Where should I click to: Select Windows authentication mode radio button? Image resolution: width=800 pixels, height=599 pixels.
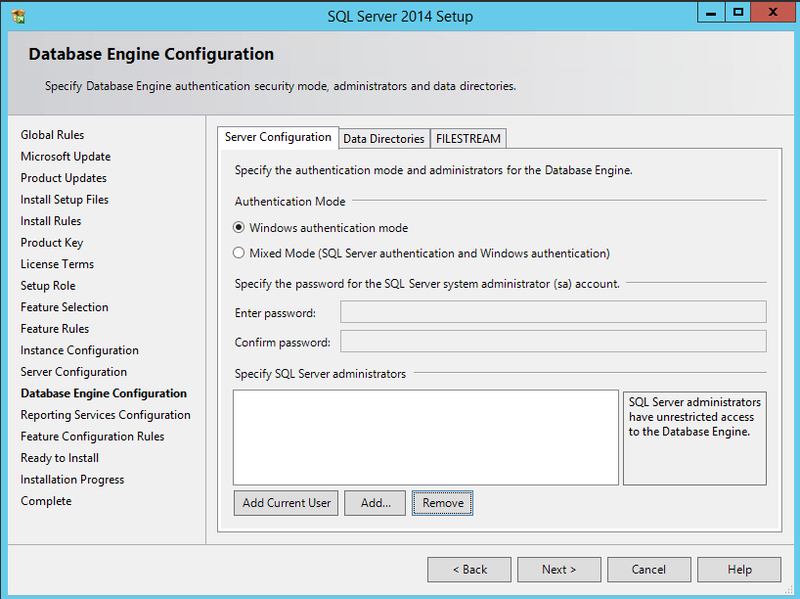(239, 228)
